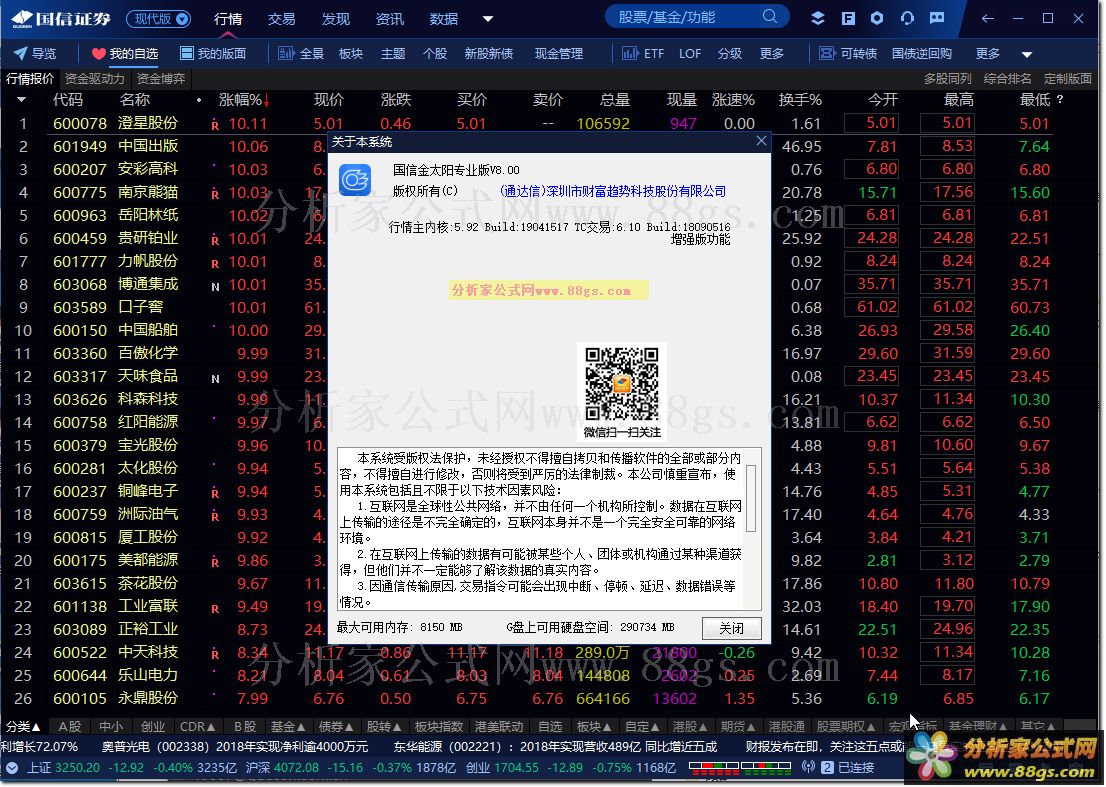Screen dimensions: 1106x787
Task: Open the 发现 top menu
Action: (x=336, y=19)
